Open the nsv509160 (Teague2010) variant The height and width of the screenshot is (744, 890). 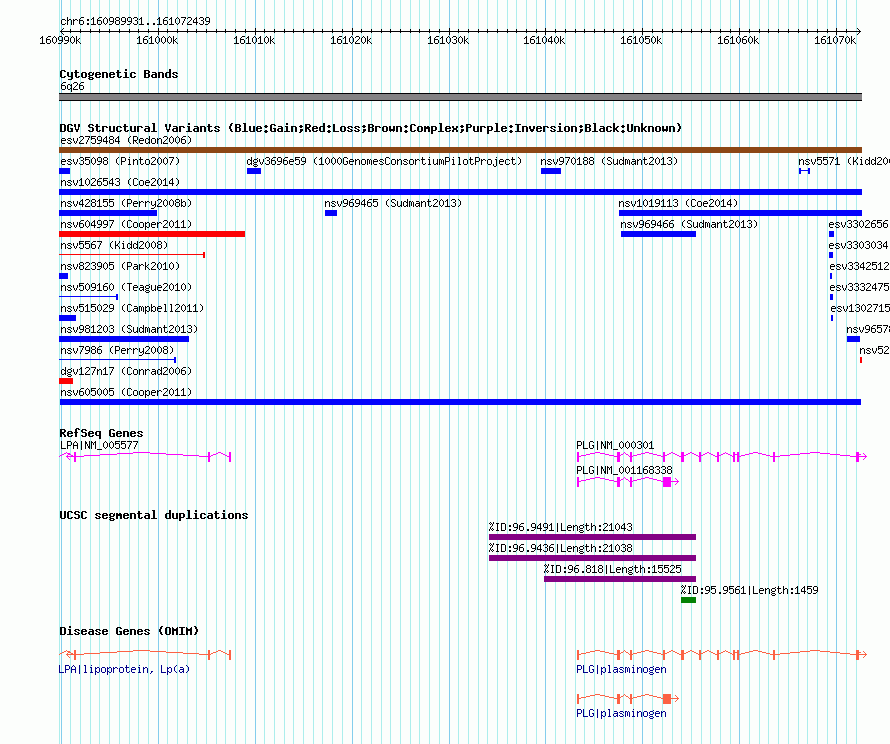(126, 287)
